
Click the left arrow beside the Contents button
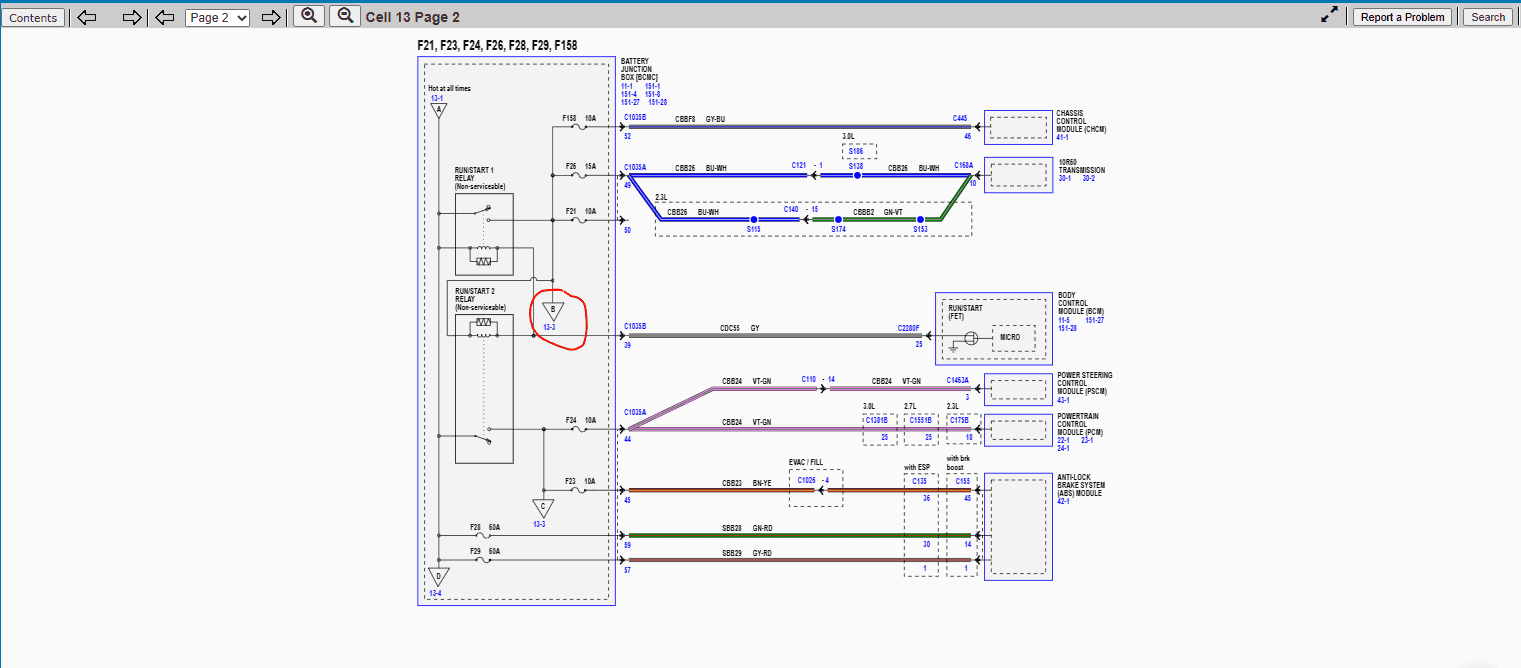(87, 17)
